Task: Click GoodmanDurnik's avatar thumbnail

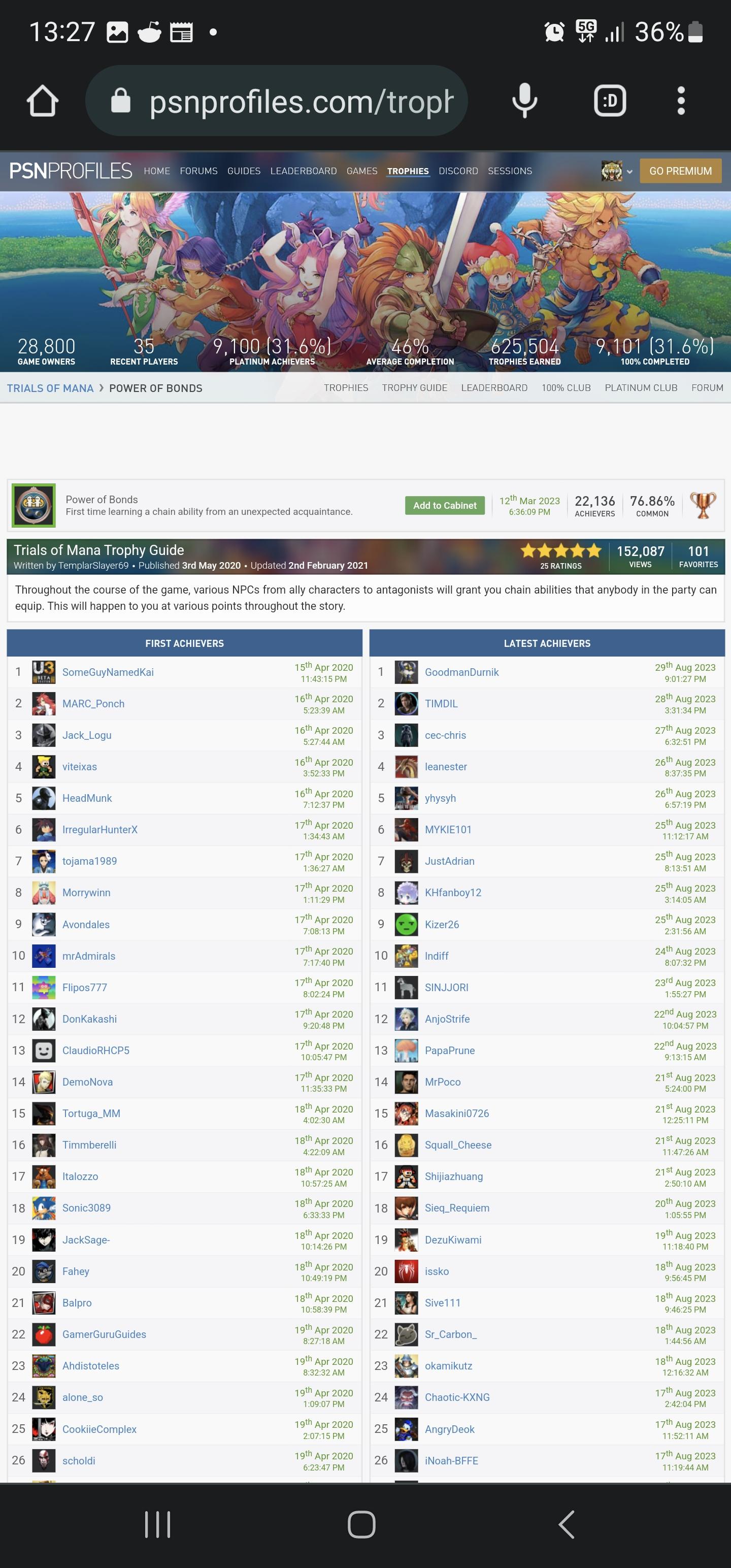Action: 406,672
